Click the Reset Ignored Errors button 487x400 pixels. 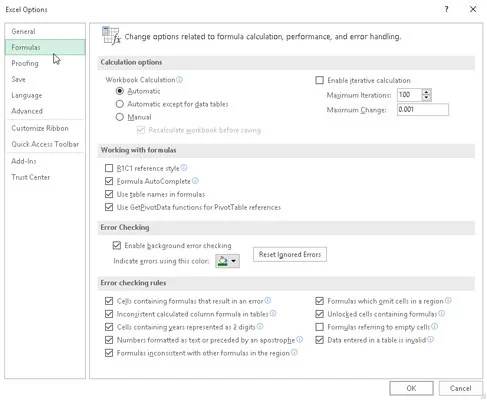point(290,255)
